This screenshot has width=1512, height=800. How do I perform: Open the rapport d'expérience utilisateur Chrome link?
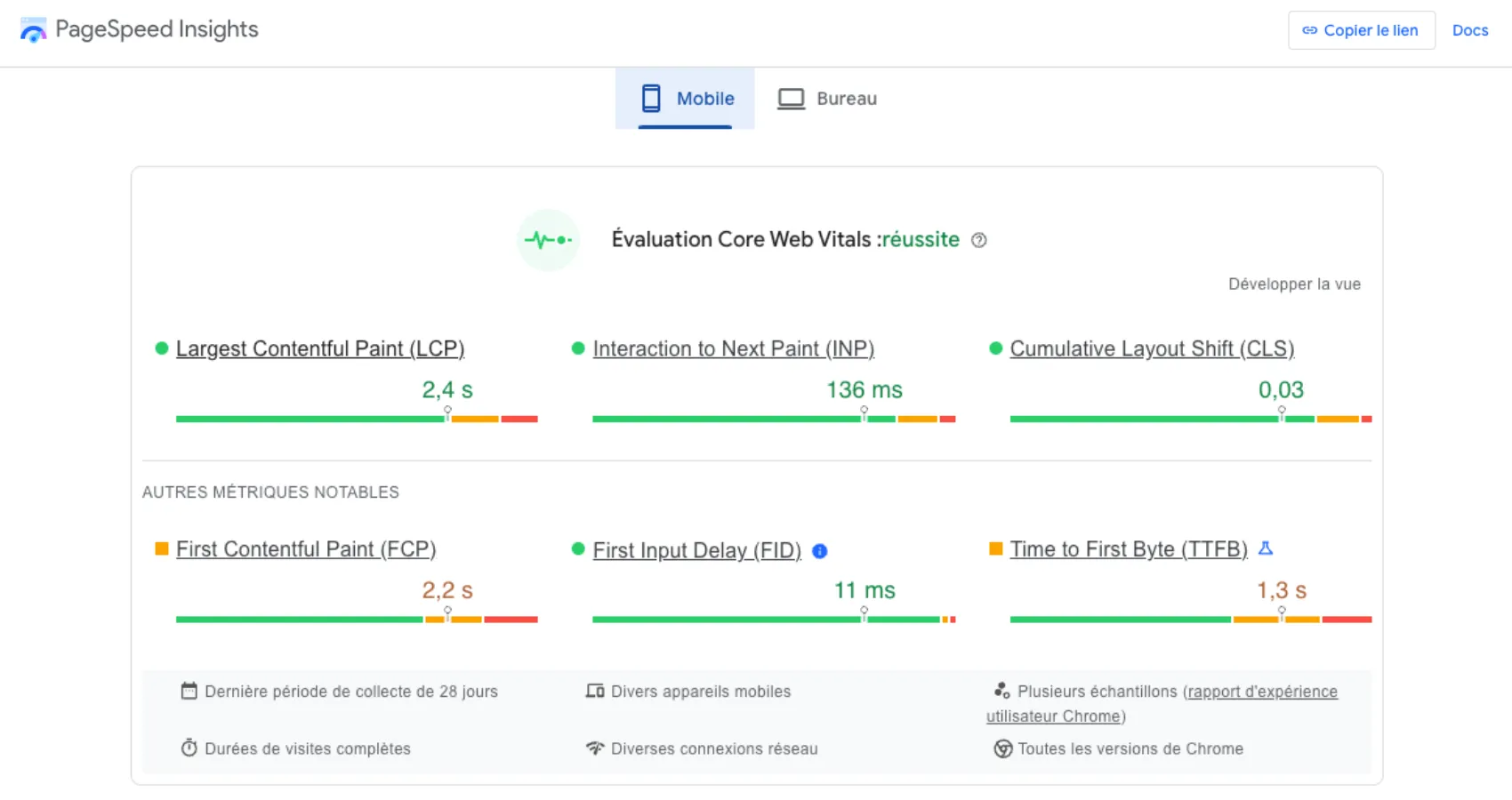1261,691
